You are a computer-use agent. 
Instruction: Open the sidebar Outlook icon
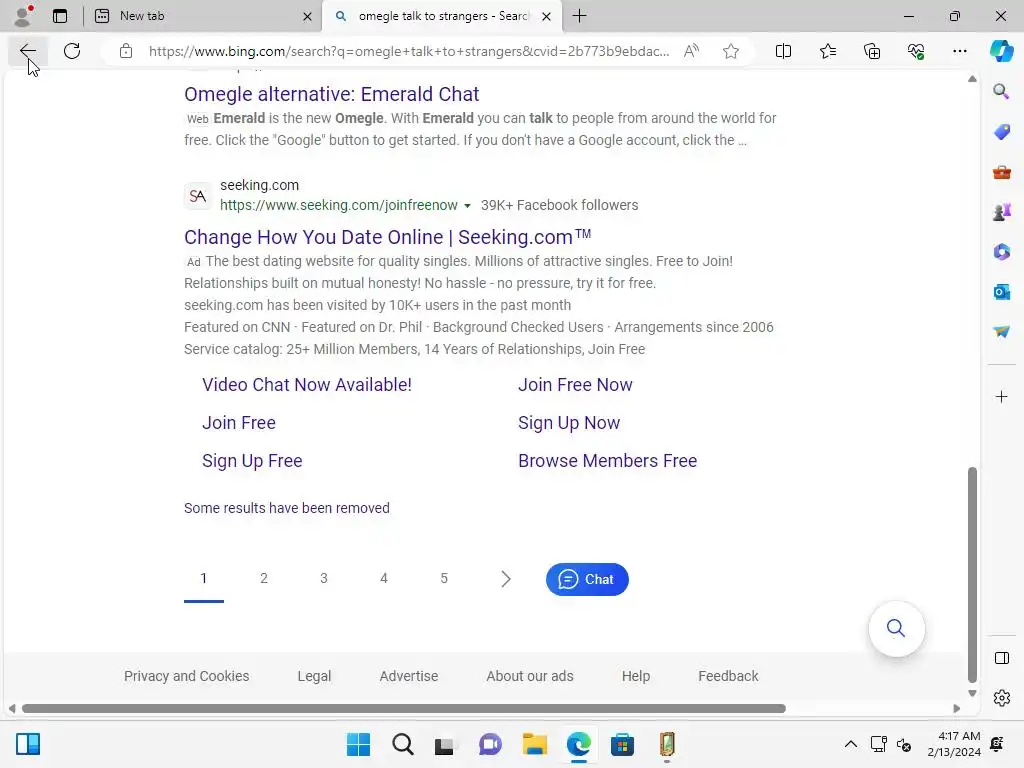[1001, 292]
